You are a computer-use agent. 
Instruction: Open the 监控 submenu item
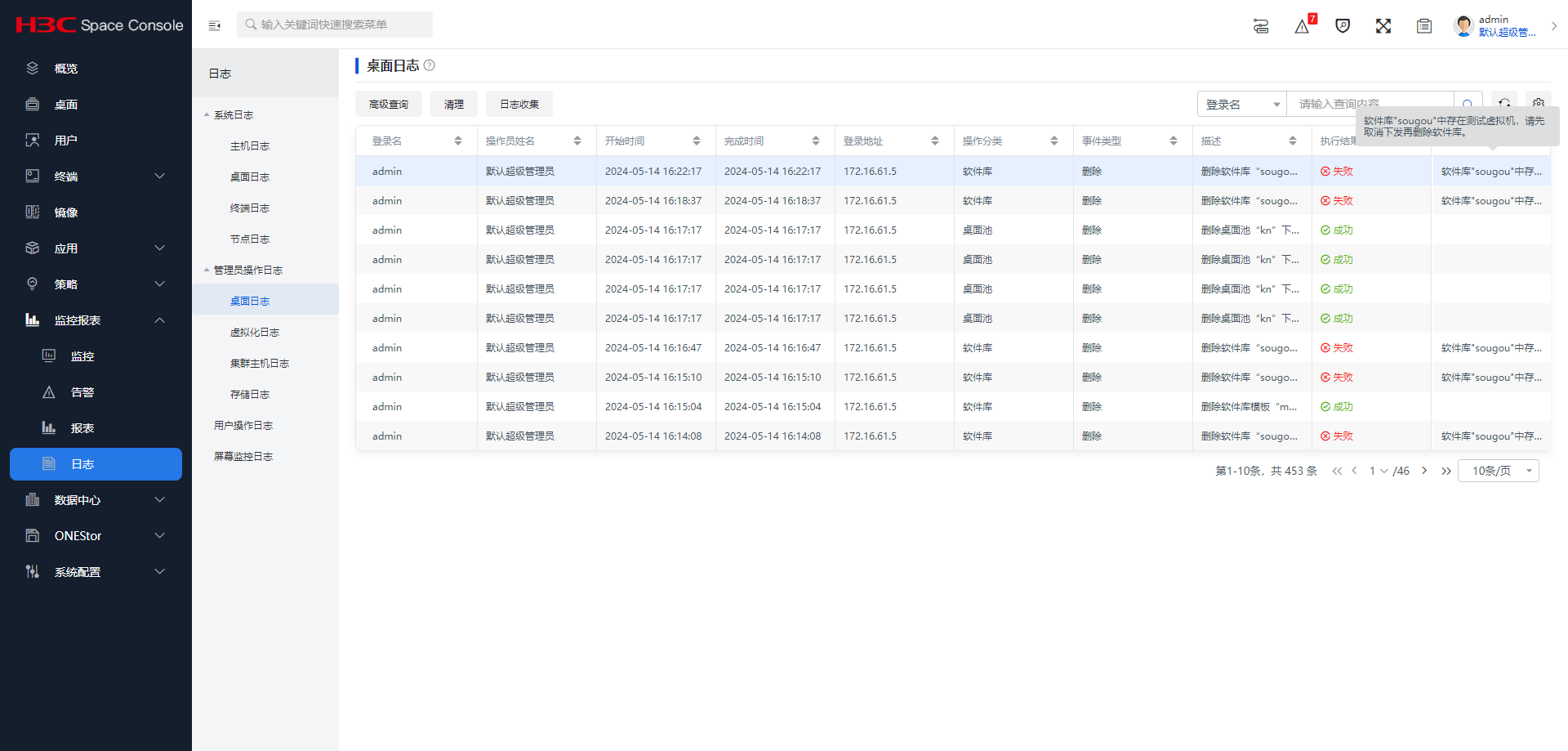tap(96, 356)
